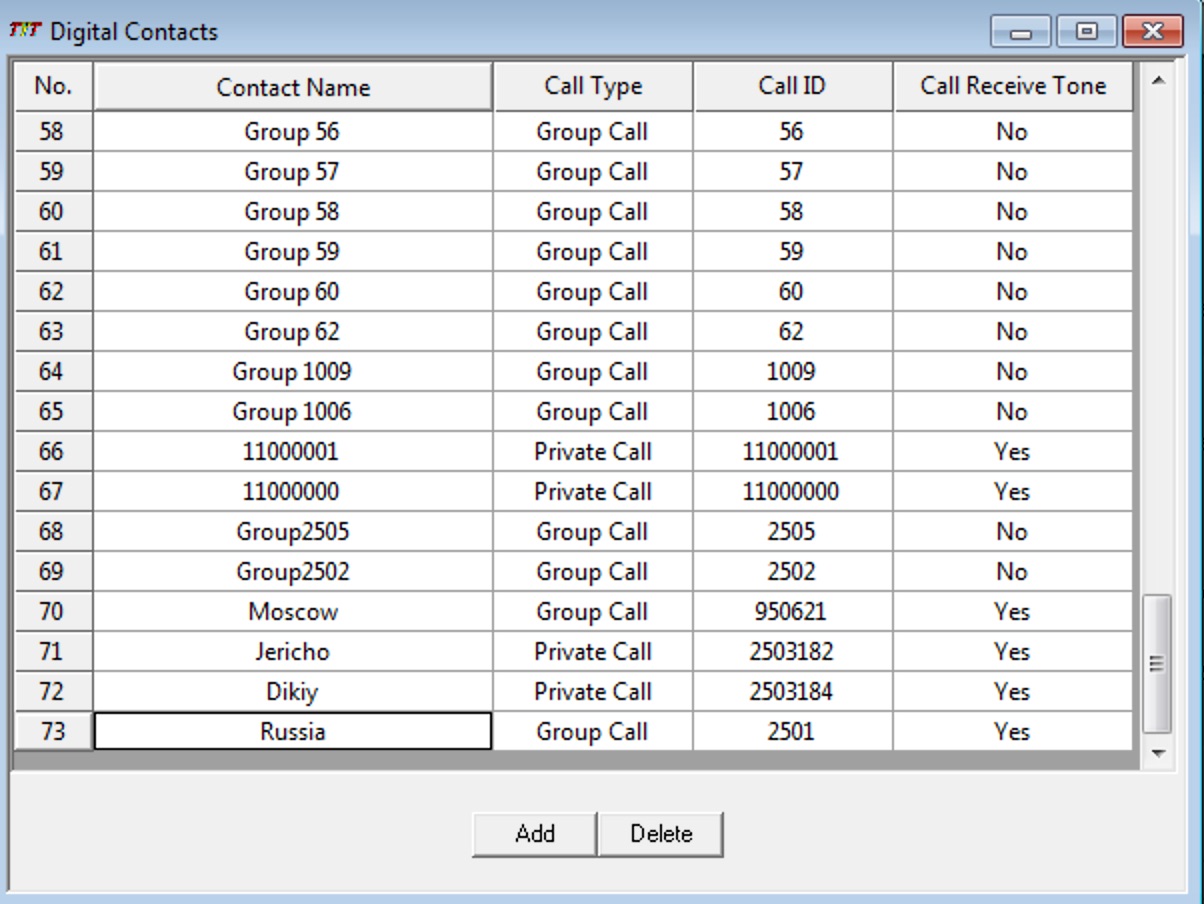1204x904 pixels.
Task: Select the contact name Group 1009
Action: pyautogui.click(x=293, y=371)
